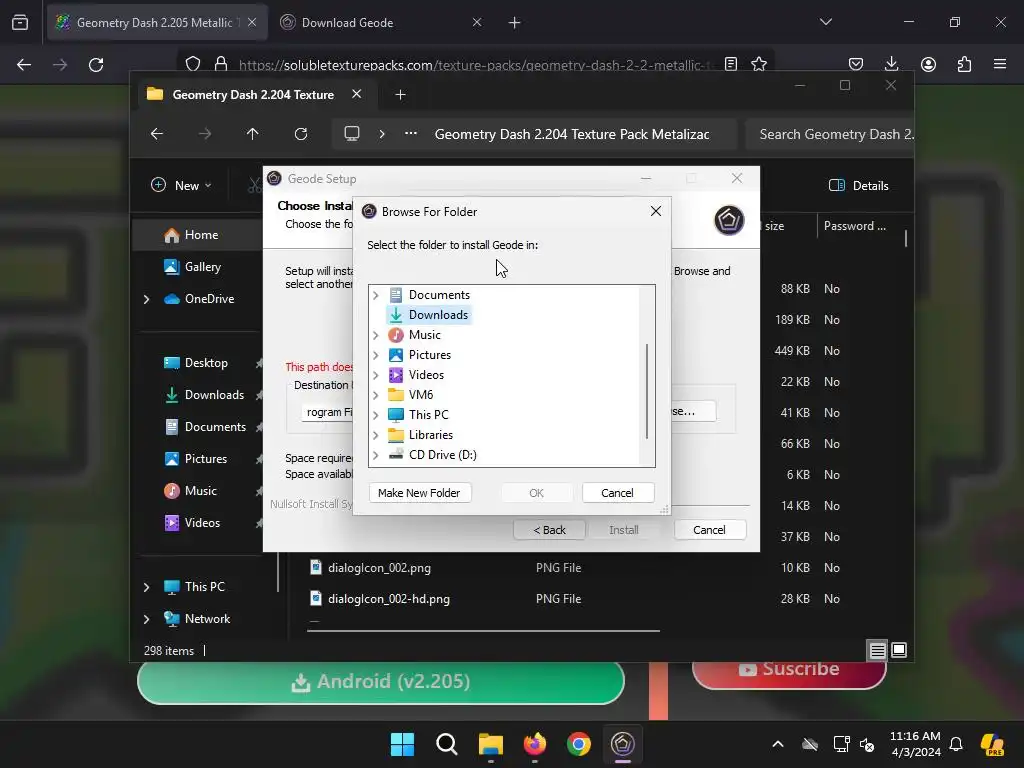Viewport: 1024px width, 768px height.
Task: Open Pictures in Explorer quick access
Action: 205,459
